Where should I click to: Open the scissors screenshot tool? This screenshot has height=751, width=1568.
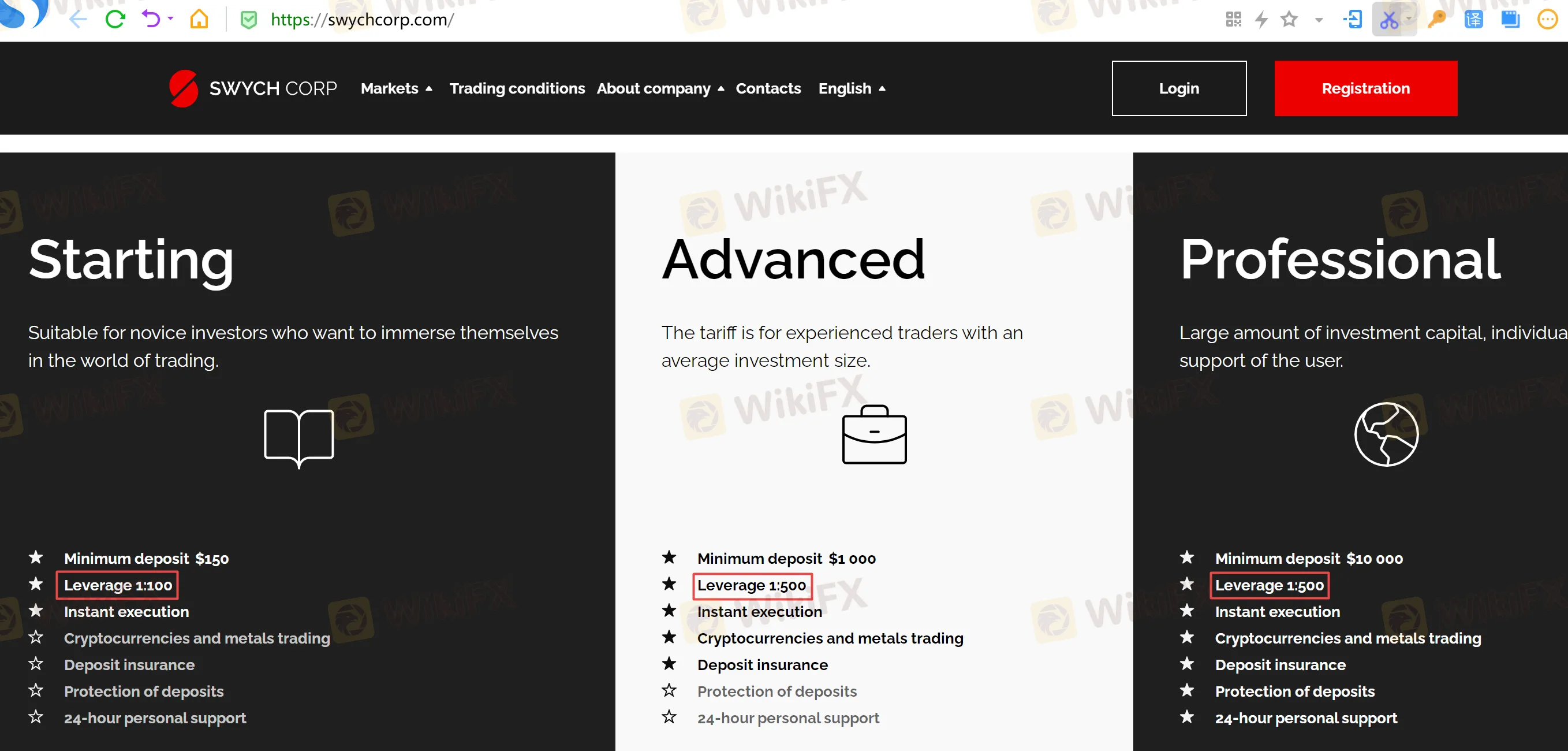pos(1389,20)
